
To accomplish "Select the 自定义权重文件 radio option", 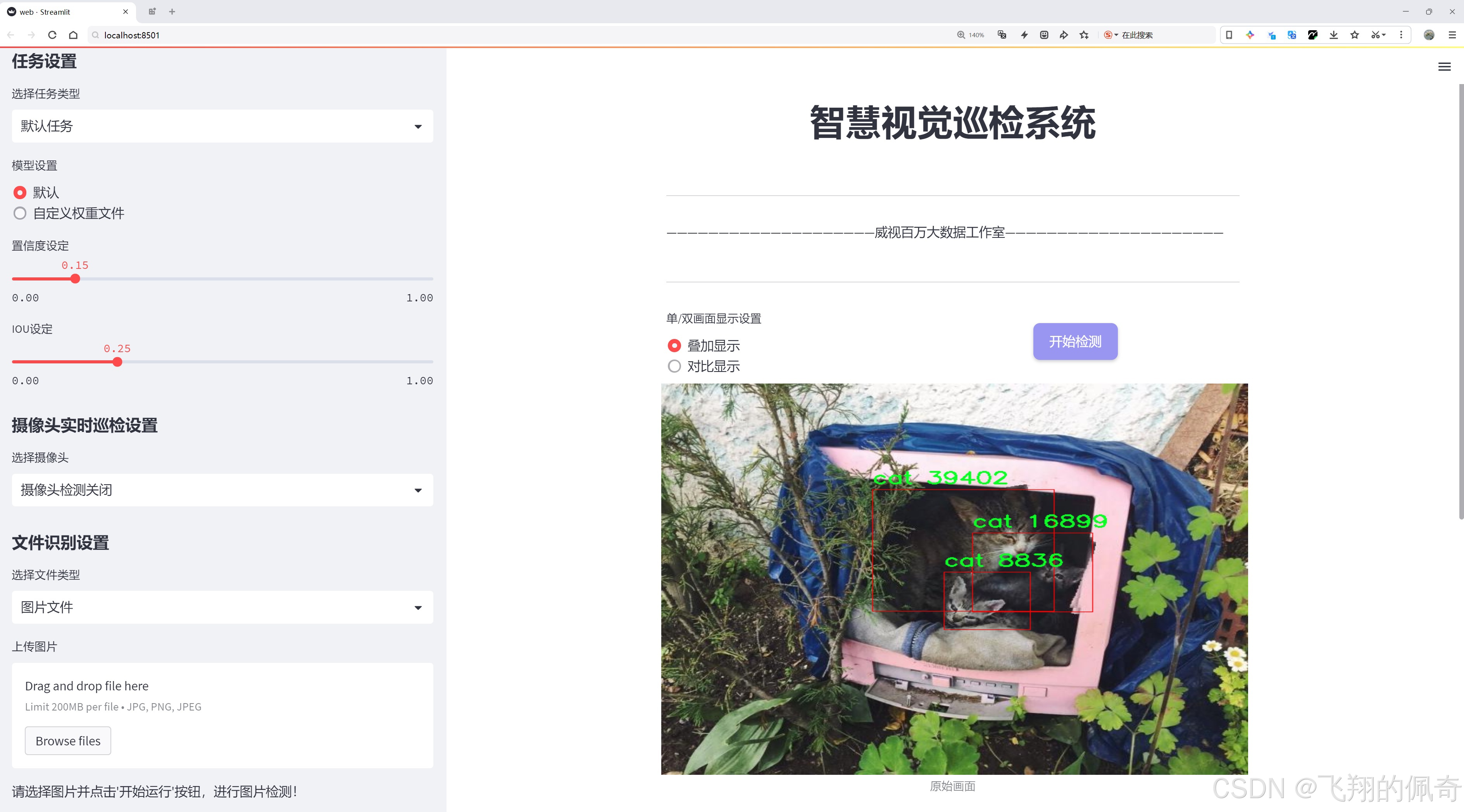I will pos(20,213).
